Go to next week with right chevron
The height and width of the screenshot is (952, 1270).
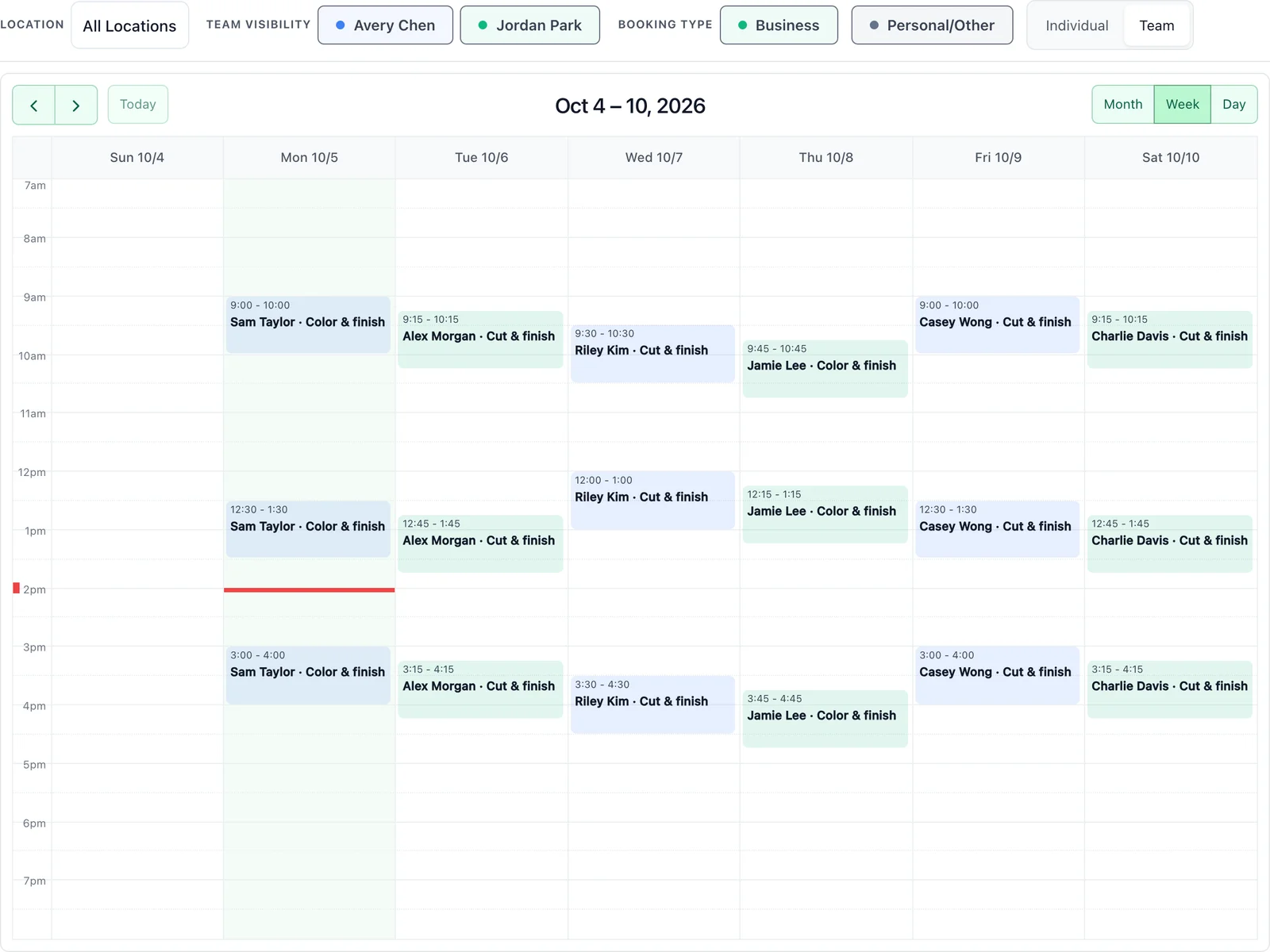click(76, 105)
